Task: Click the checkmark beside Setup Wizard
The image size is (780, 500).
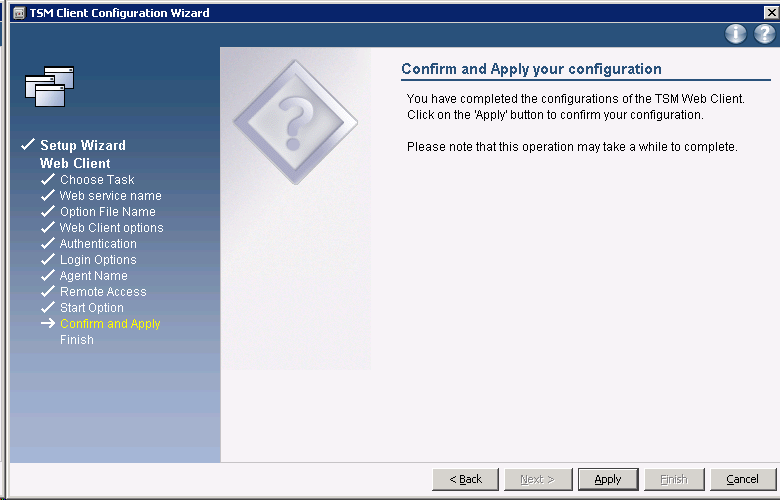Action: pos(28,146)
